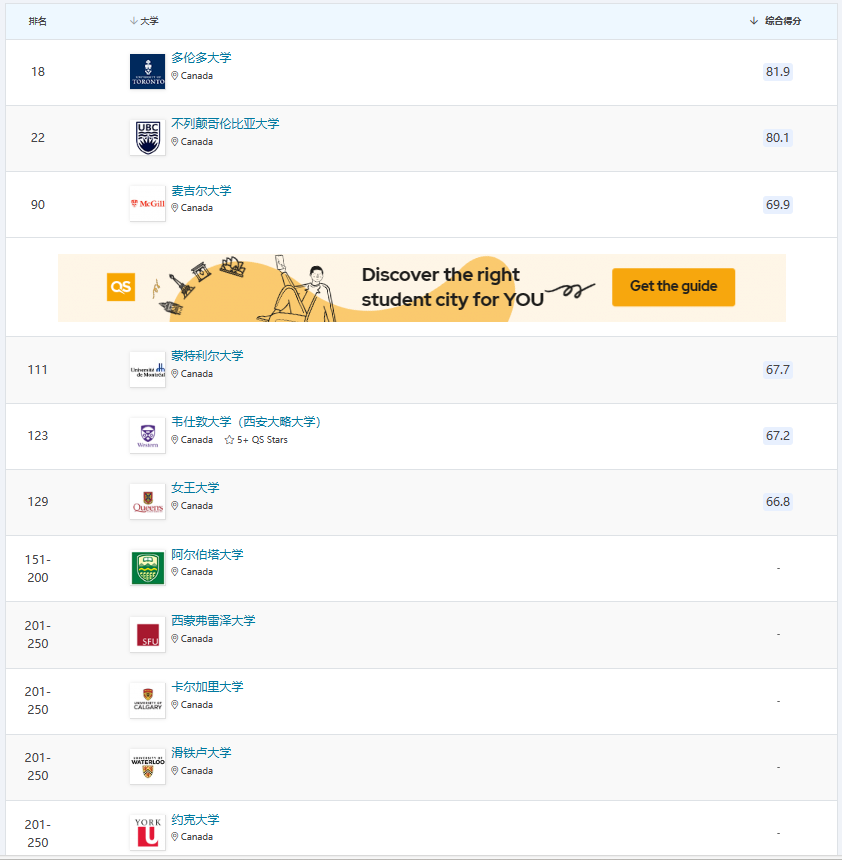The height and width of the screenshot is (860, 842).
Task: Click Canada under 阿尔伯塔大学
Action: [x=197, y=572]
